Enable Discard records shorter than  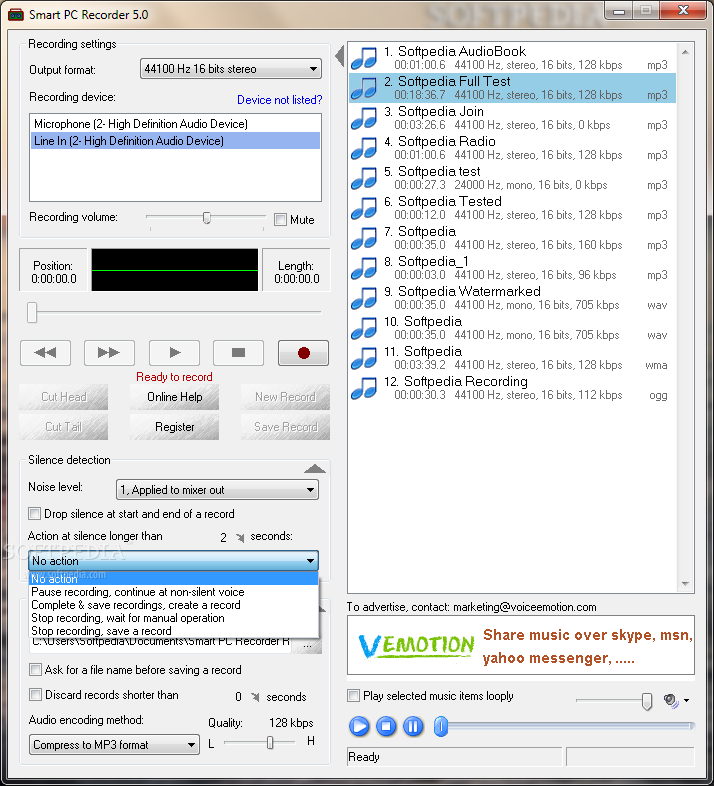coord(35,695)
